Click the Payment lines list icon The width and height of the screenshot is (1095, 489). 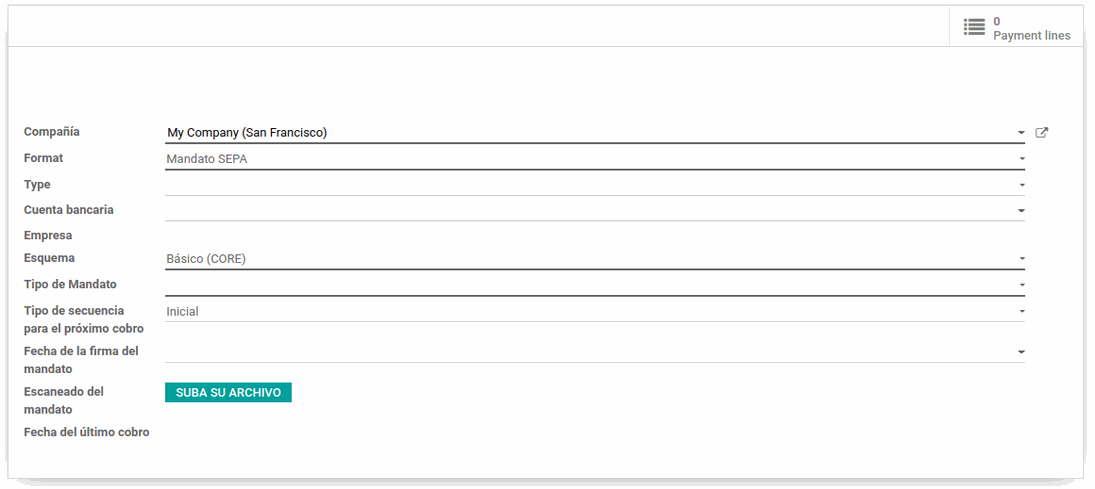[974, 28]
